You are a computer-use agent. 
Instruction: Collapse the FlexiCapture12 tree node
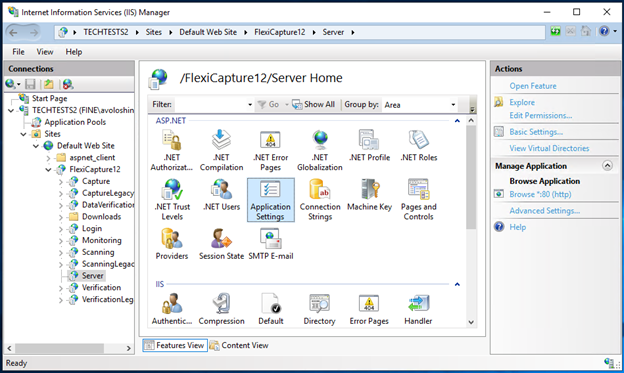(48, 170)
